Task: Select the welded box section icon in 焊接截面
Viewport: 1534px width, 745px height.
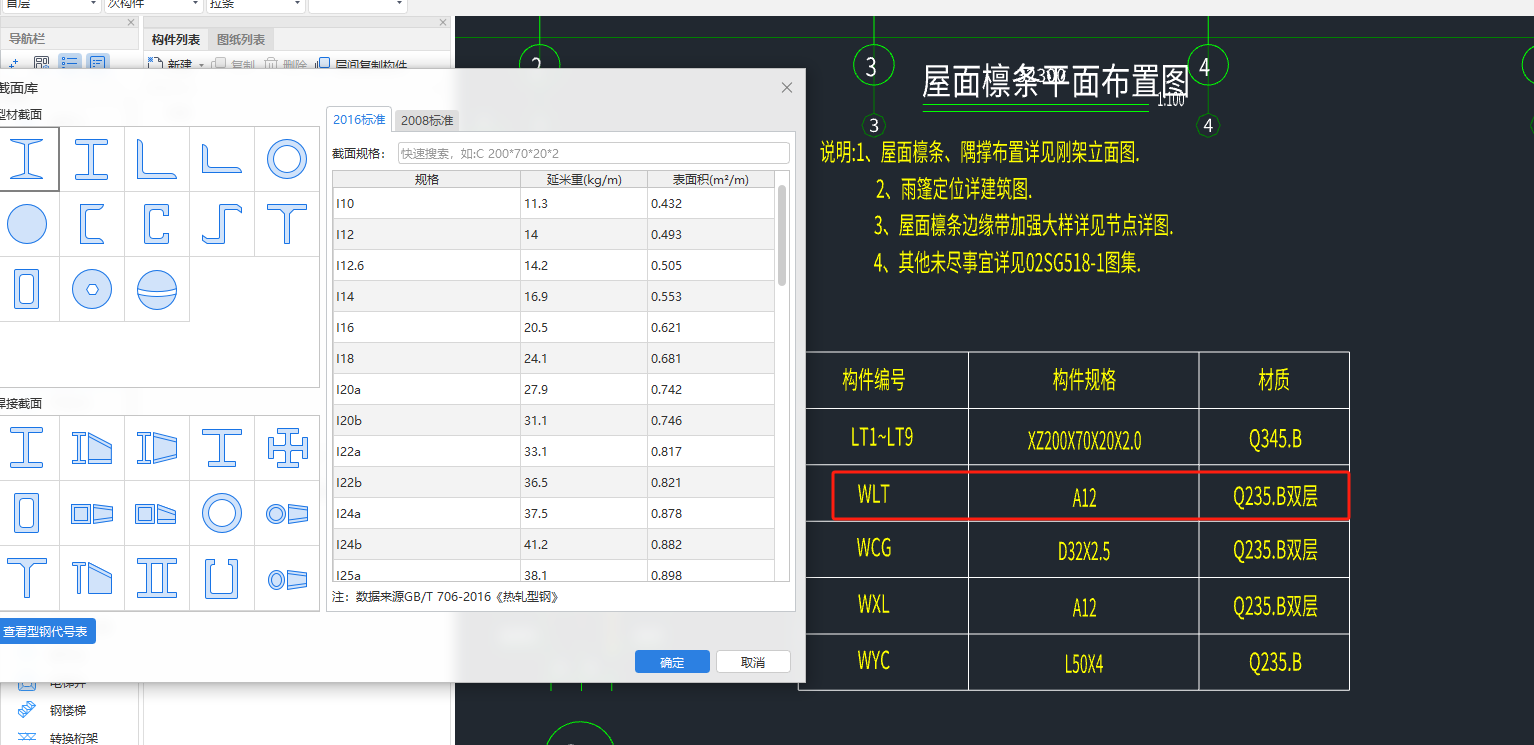Action: (27, 513)
